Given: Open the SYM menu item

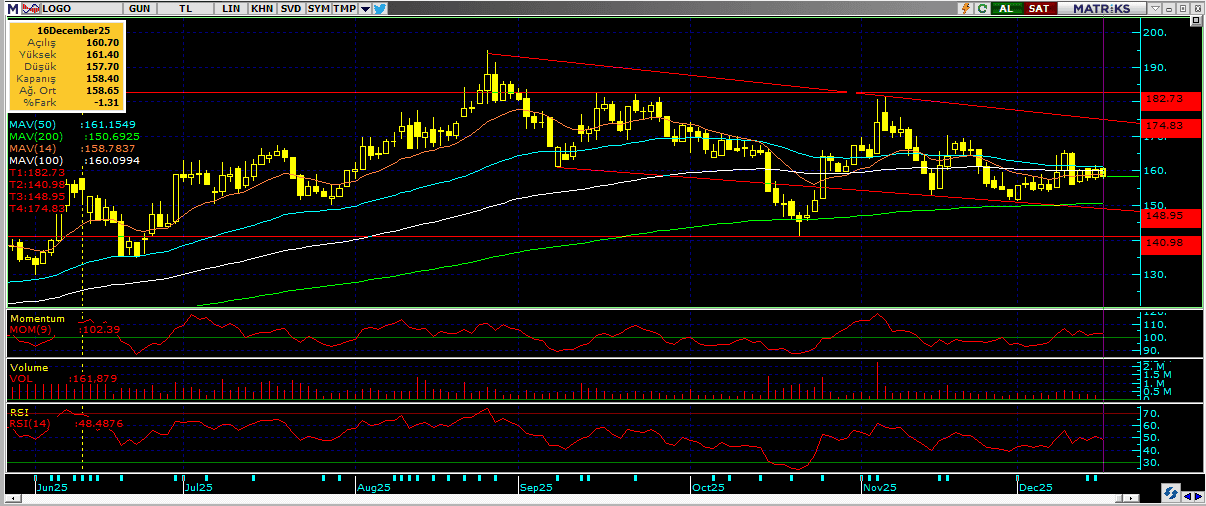Looking at the screenshot, I should (318, 8).
